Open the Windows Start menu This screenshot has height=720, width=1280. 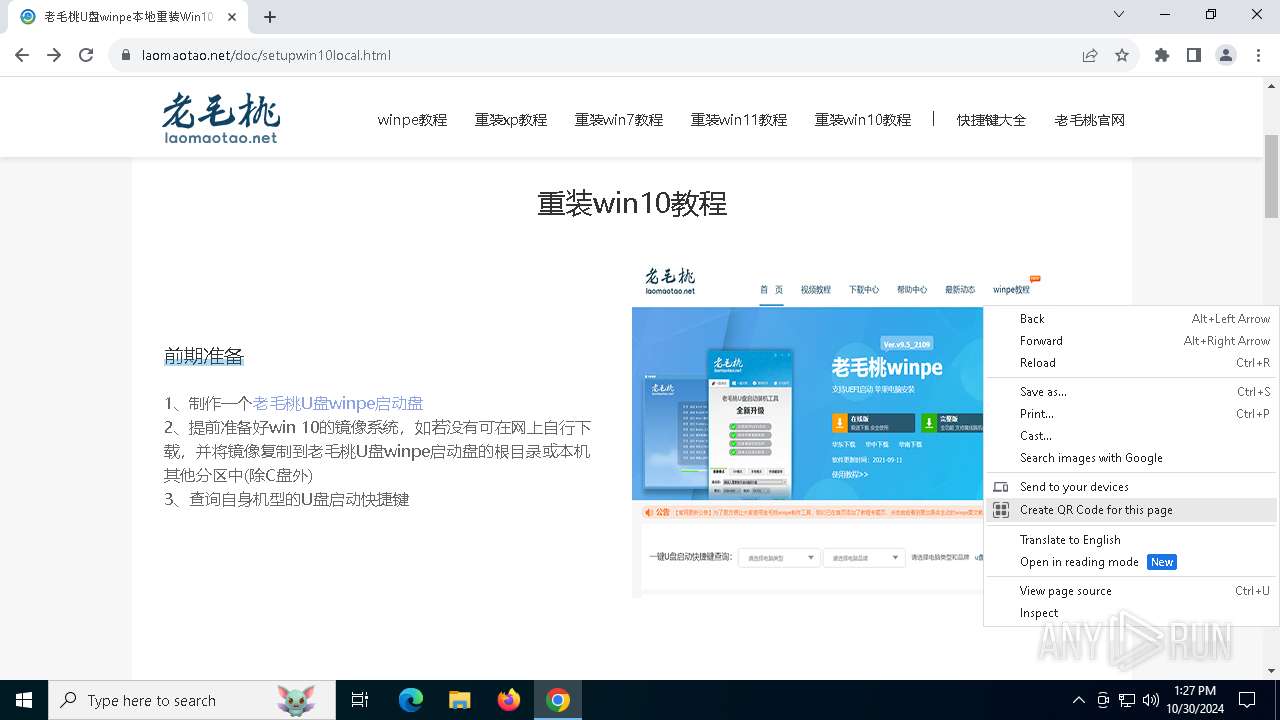[x=24, y=700]
